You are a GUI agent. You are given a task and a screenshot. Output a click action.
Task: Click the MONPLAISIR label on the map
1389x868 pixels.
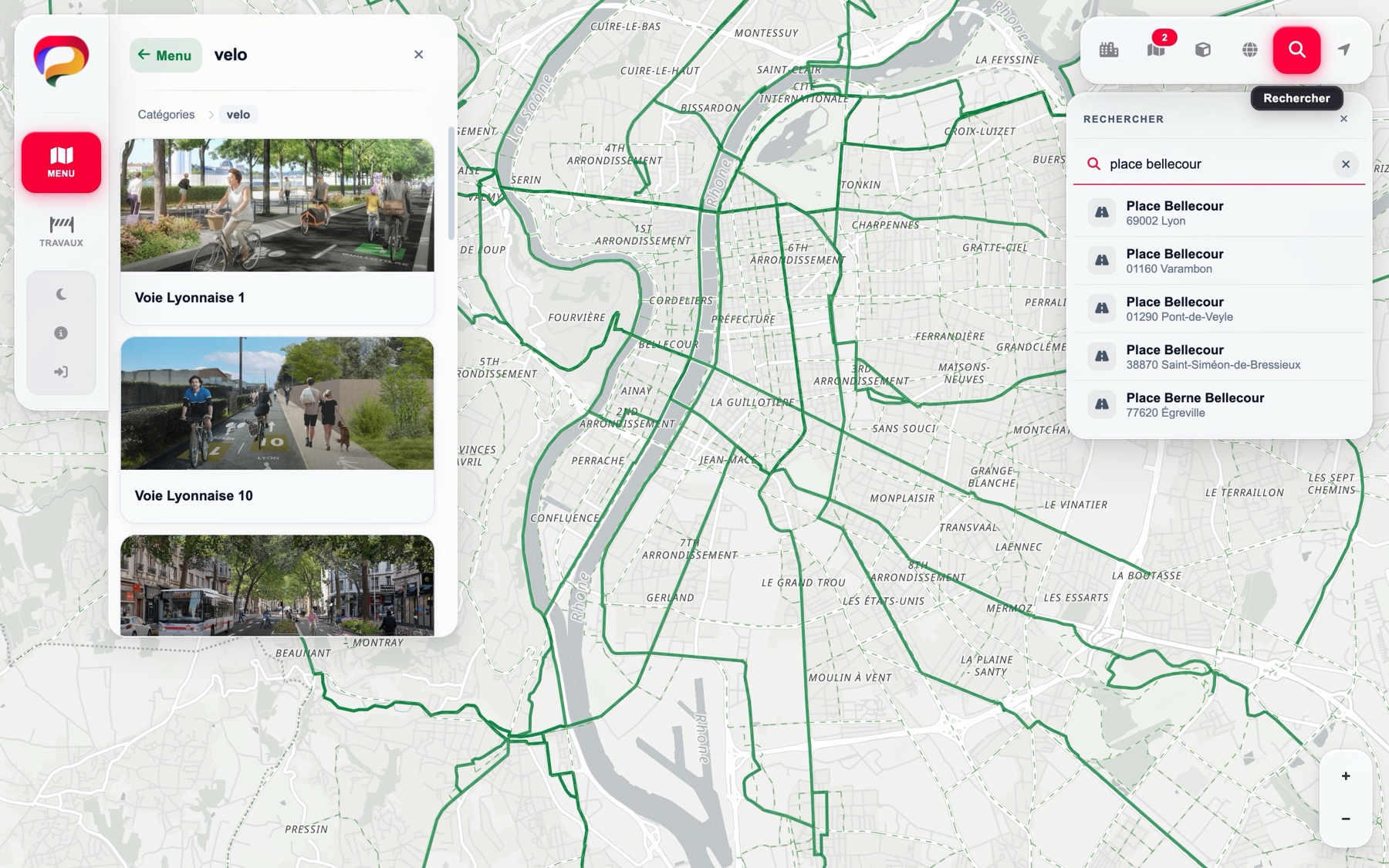pos(902,498)
